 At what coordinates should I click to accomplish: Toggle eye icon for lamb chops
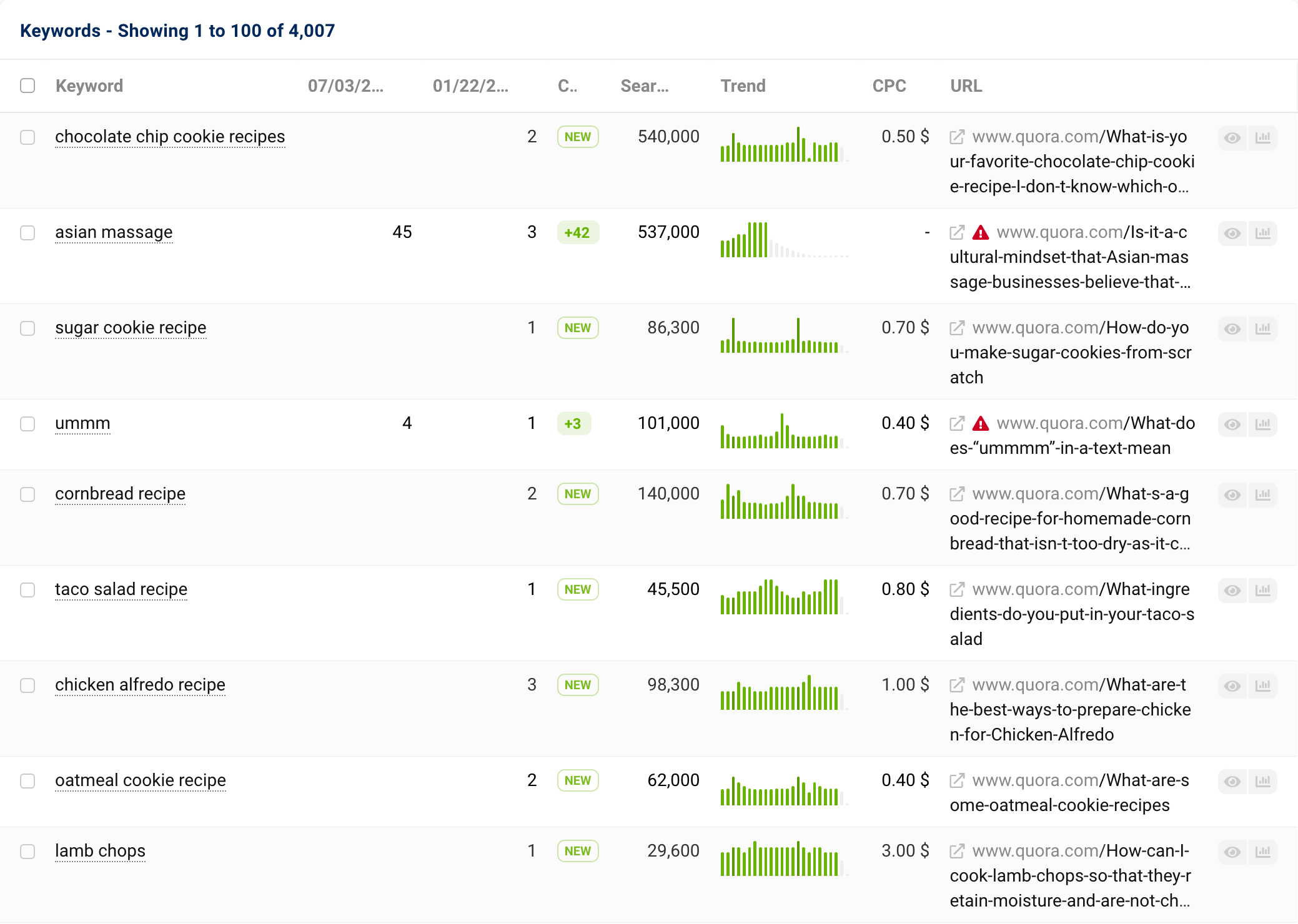click(x=1232, y=852)
